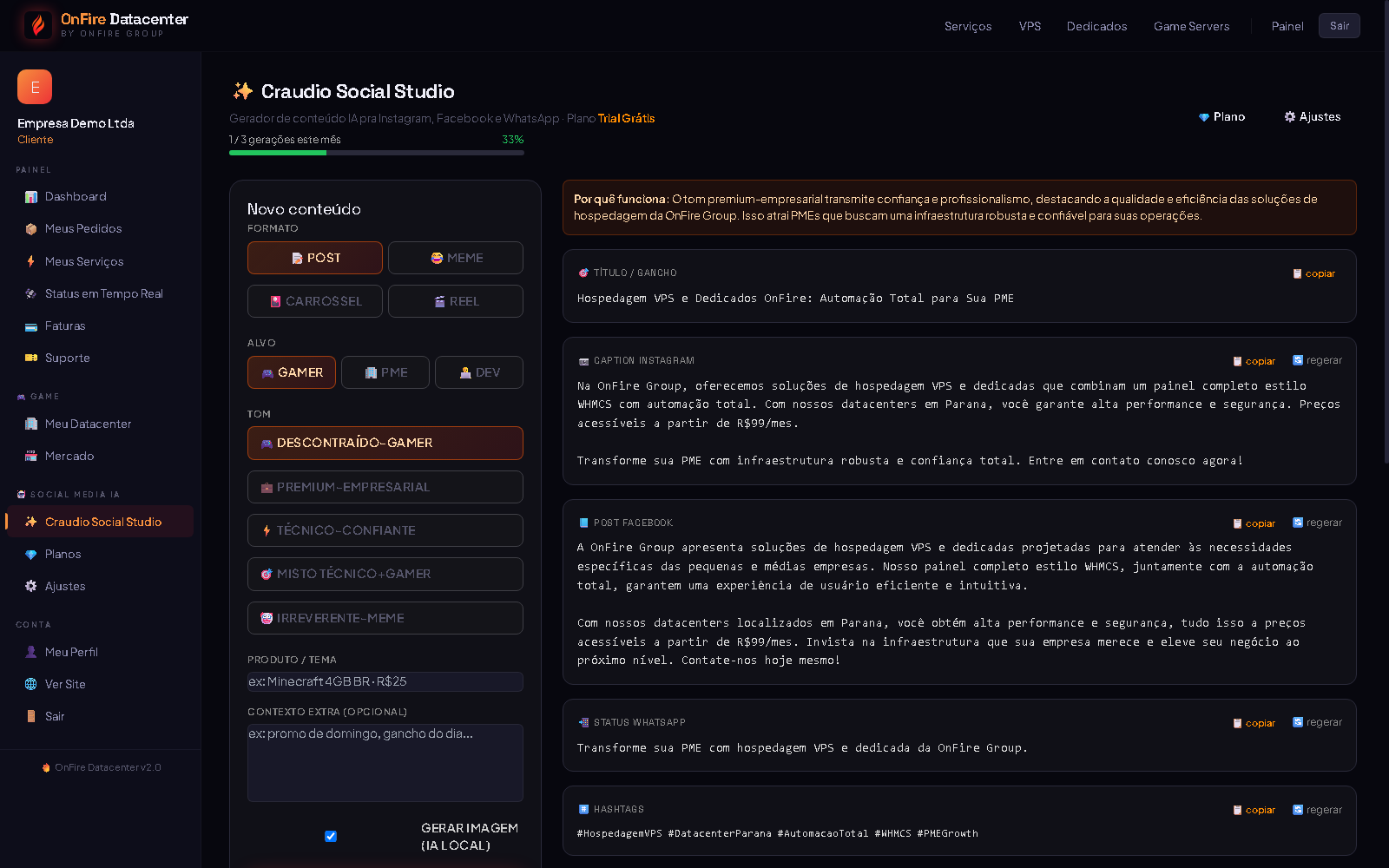The image size is (1389, 868).
Task: Click the Caption Instagram section icon
Action: tap(583, 361)
